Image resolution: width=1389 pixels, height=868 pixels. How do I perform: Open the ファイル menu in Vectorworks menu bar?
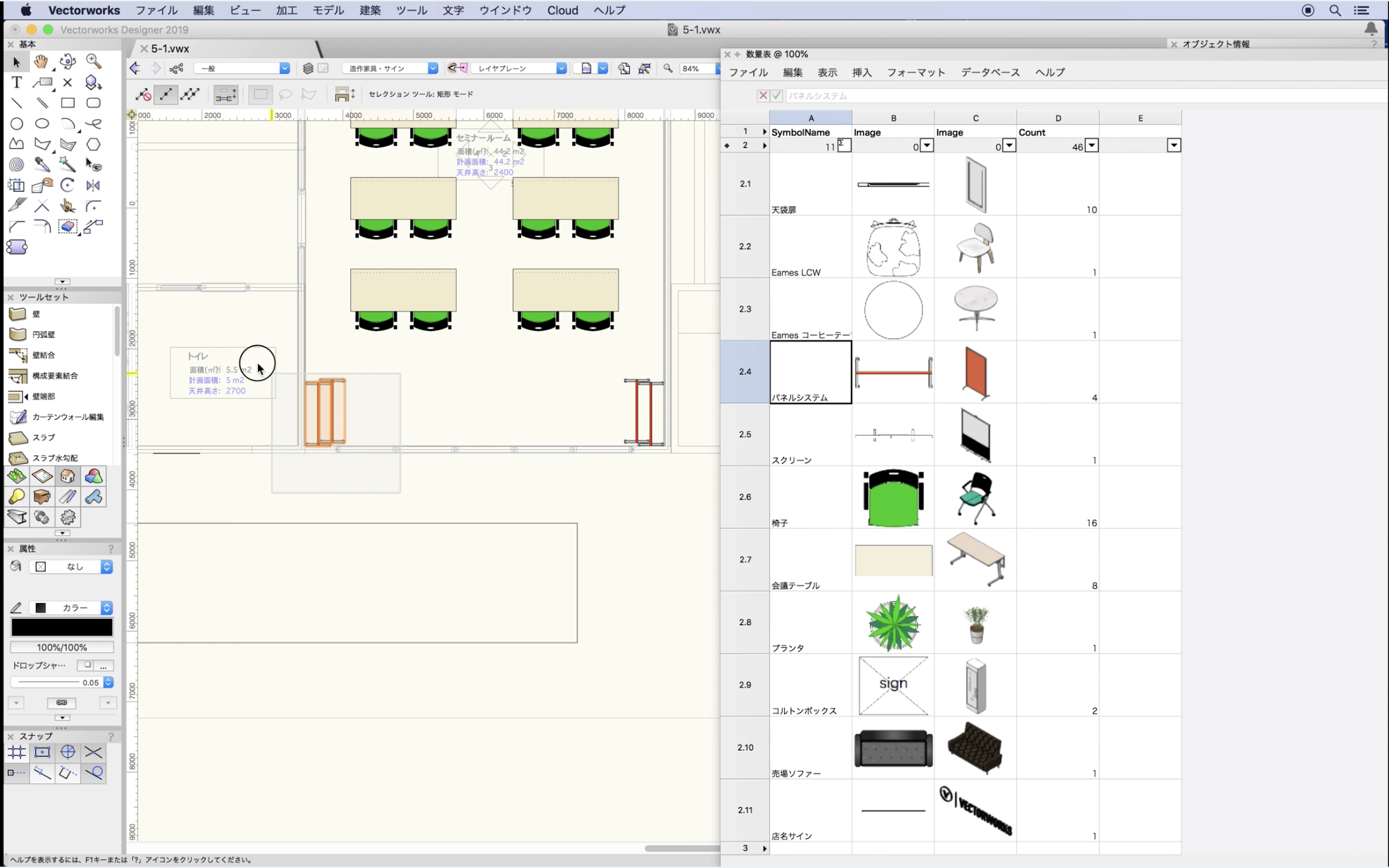(x=156, y=10)
